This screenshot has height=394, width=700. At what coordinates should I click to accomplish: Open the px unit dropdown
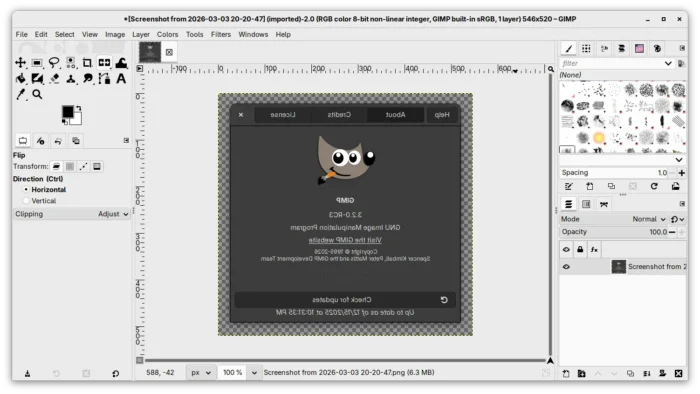tap(200, 373)
